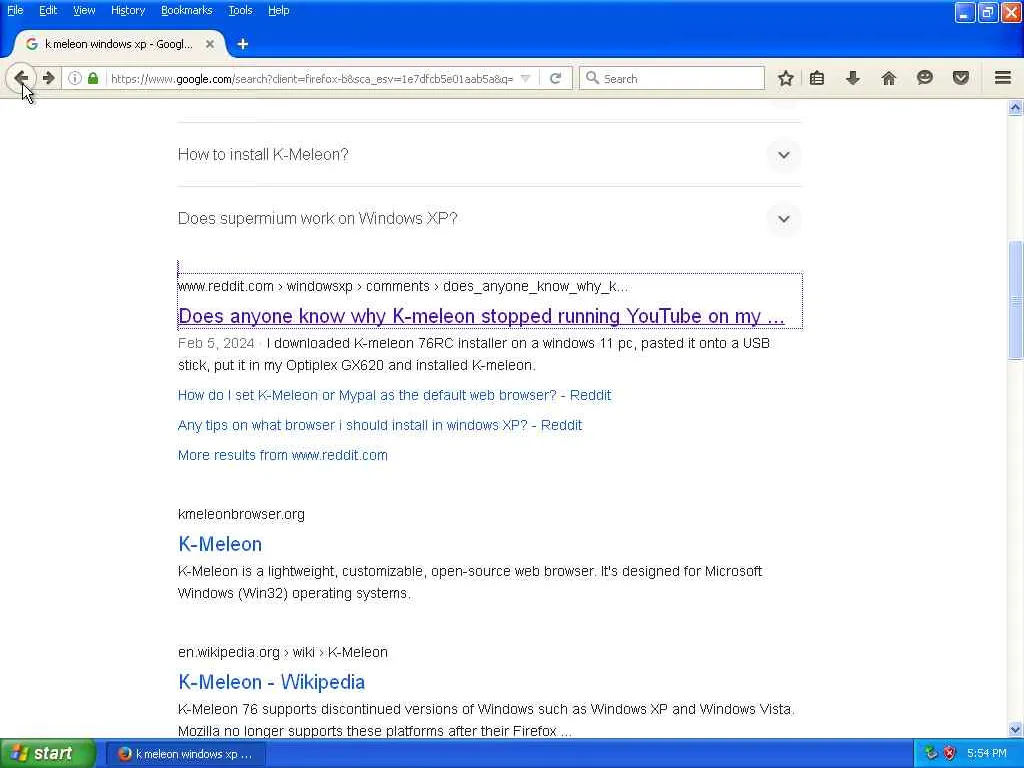
Task: Open "How do I set K-Meleon or Mypal" link
Action: (394, 395)
